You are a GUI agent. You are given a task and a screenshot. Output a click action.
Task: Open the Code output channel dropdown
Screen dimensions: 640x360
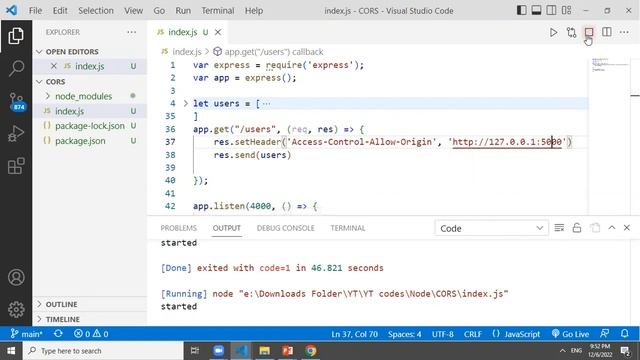coord(491,228)
